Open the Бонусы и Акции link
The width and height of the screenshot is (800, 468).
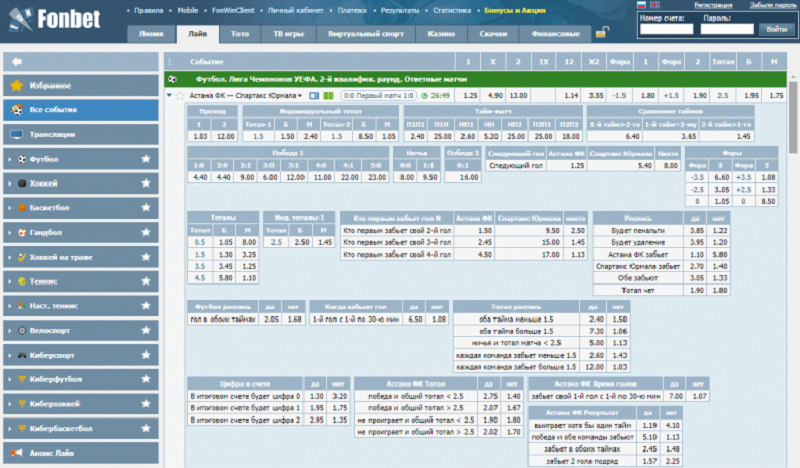[x=515, y=10]
